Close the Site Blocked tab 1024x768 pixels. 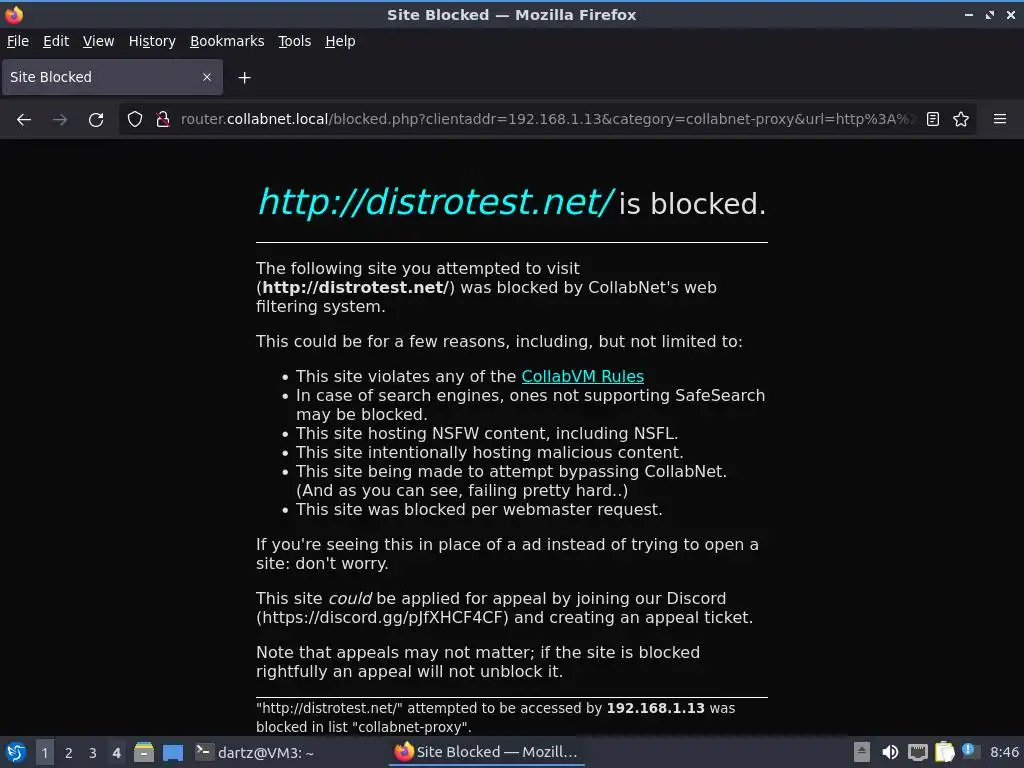click(207, 77)
